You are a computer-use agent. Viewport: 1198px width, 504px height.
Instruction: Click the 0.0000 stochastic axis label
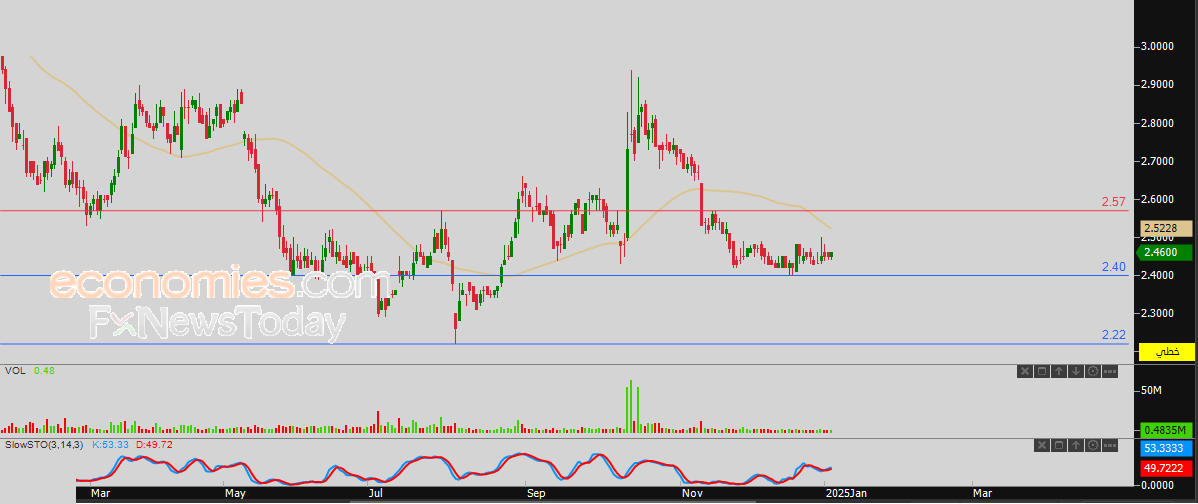(1159, 485)
